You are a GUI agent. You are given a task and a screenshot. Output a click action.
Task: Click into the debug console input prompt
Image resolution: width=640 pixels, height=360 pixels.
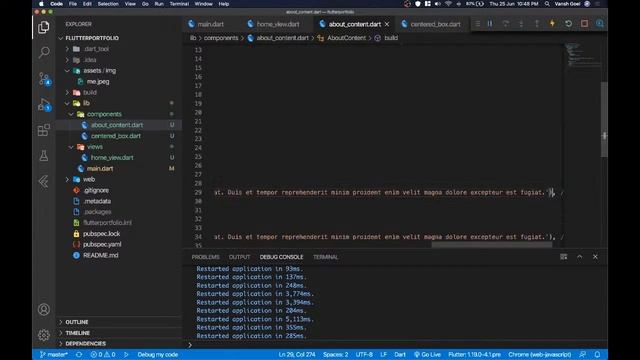tap(396, 345)
